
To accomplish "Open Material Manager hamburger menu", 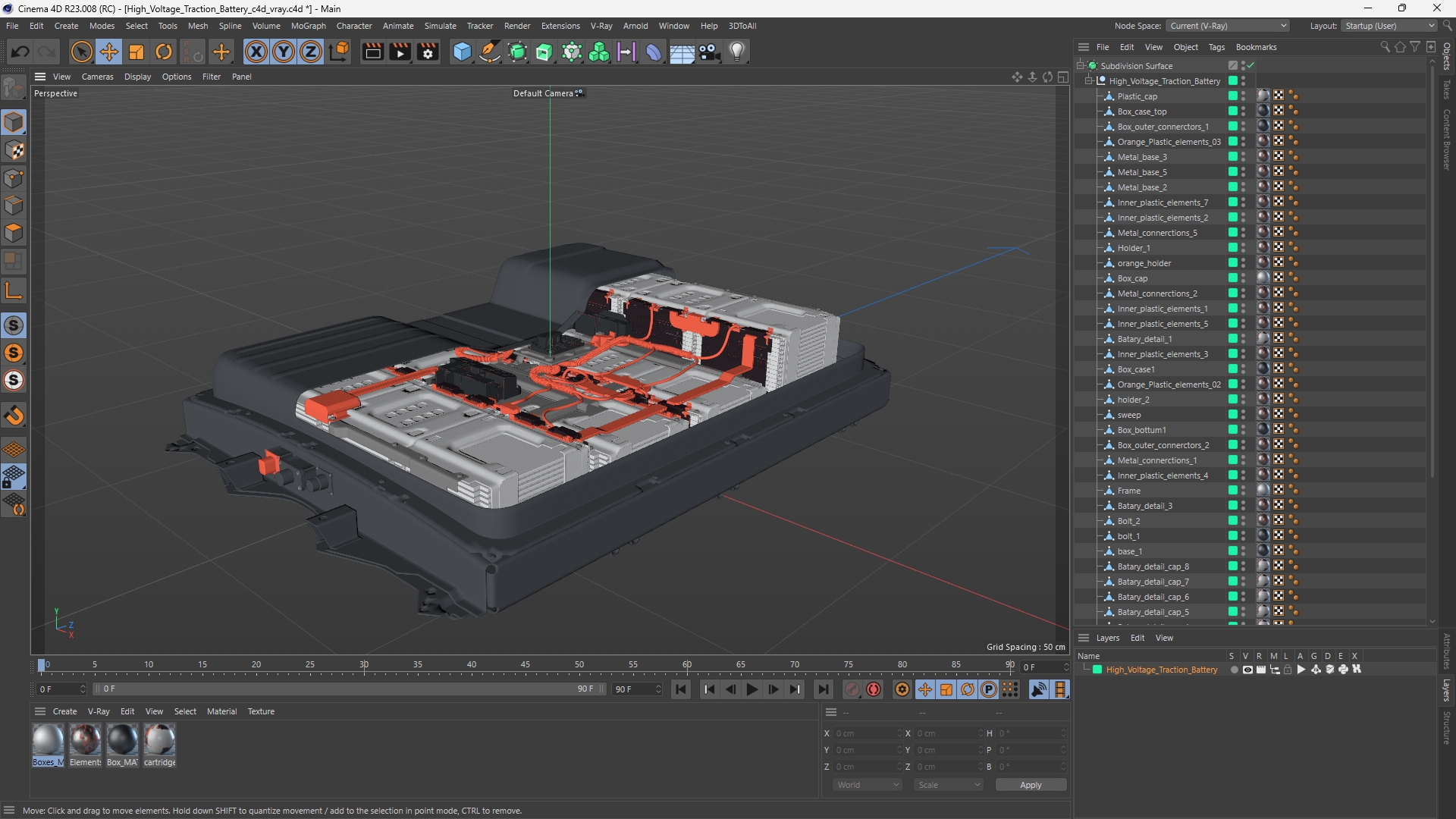I will [x=40, y=711].
